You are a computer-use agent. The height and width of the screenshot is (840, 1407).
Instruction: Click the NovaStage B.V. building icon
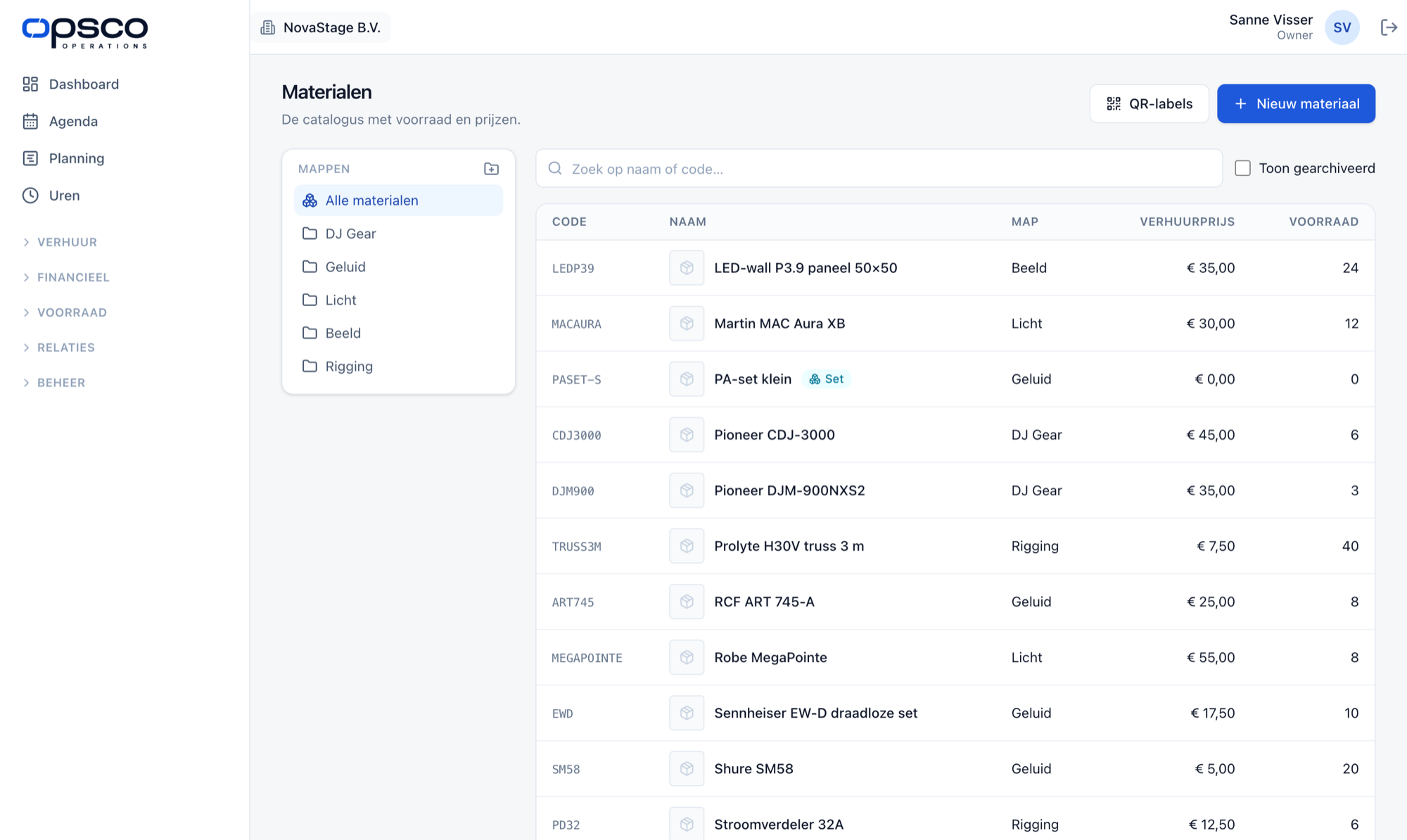coord(268,27)
